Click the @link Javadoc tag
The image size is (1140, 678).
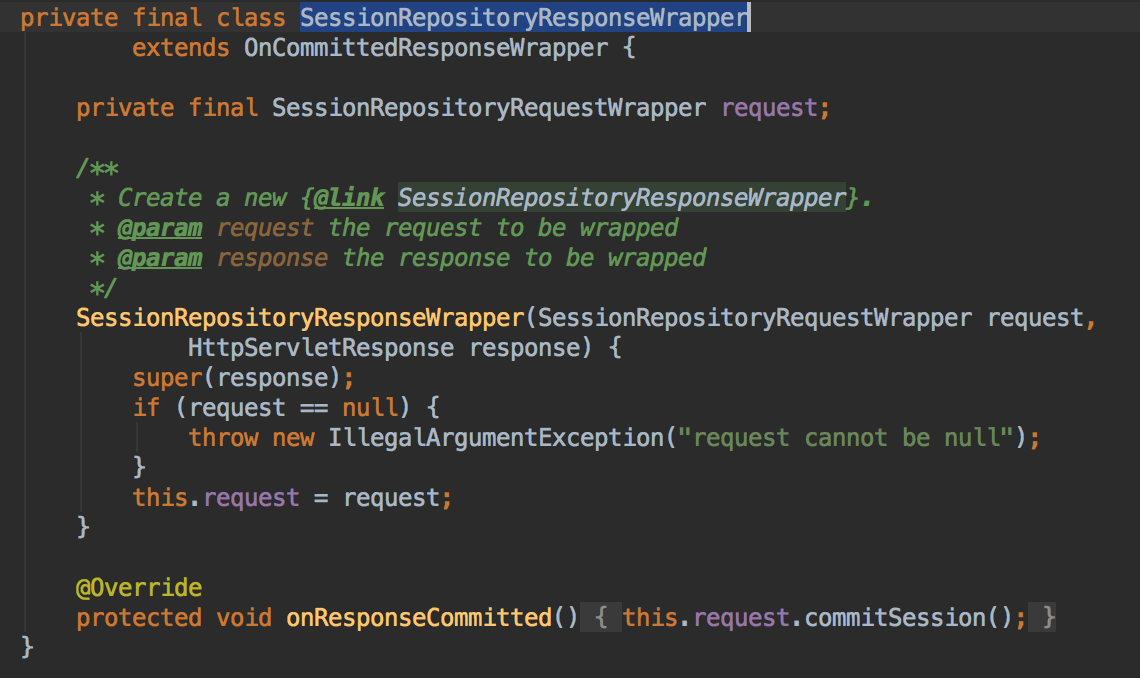[349, 198]
